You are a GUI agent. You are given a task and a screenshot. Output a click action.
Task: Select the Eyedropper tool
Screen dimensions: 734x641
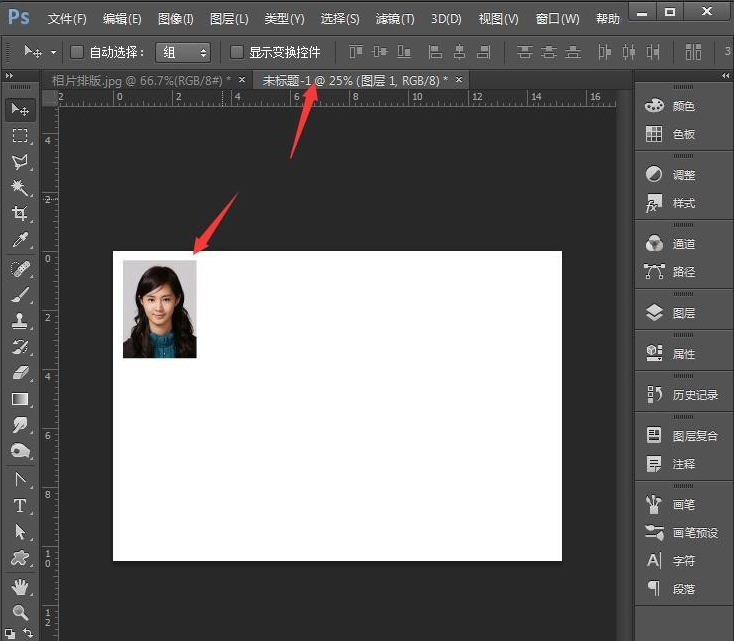[x=19, y=240]
